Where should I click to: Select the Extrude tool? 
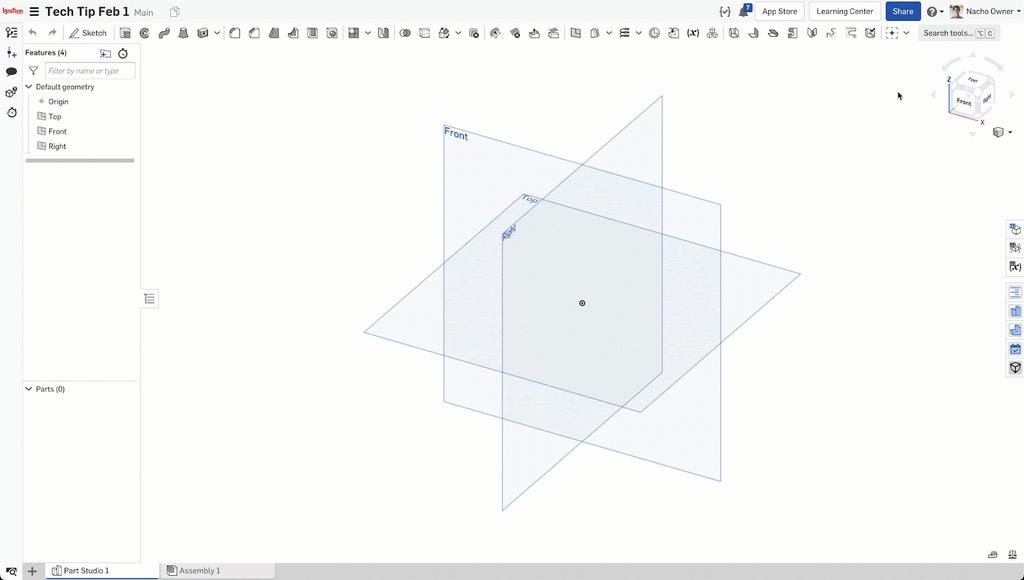coord(125,32)
